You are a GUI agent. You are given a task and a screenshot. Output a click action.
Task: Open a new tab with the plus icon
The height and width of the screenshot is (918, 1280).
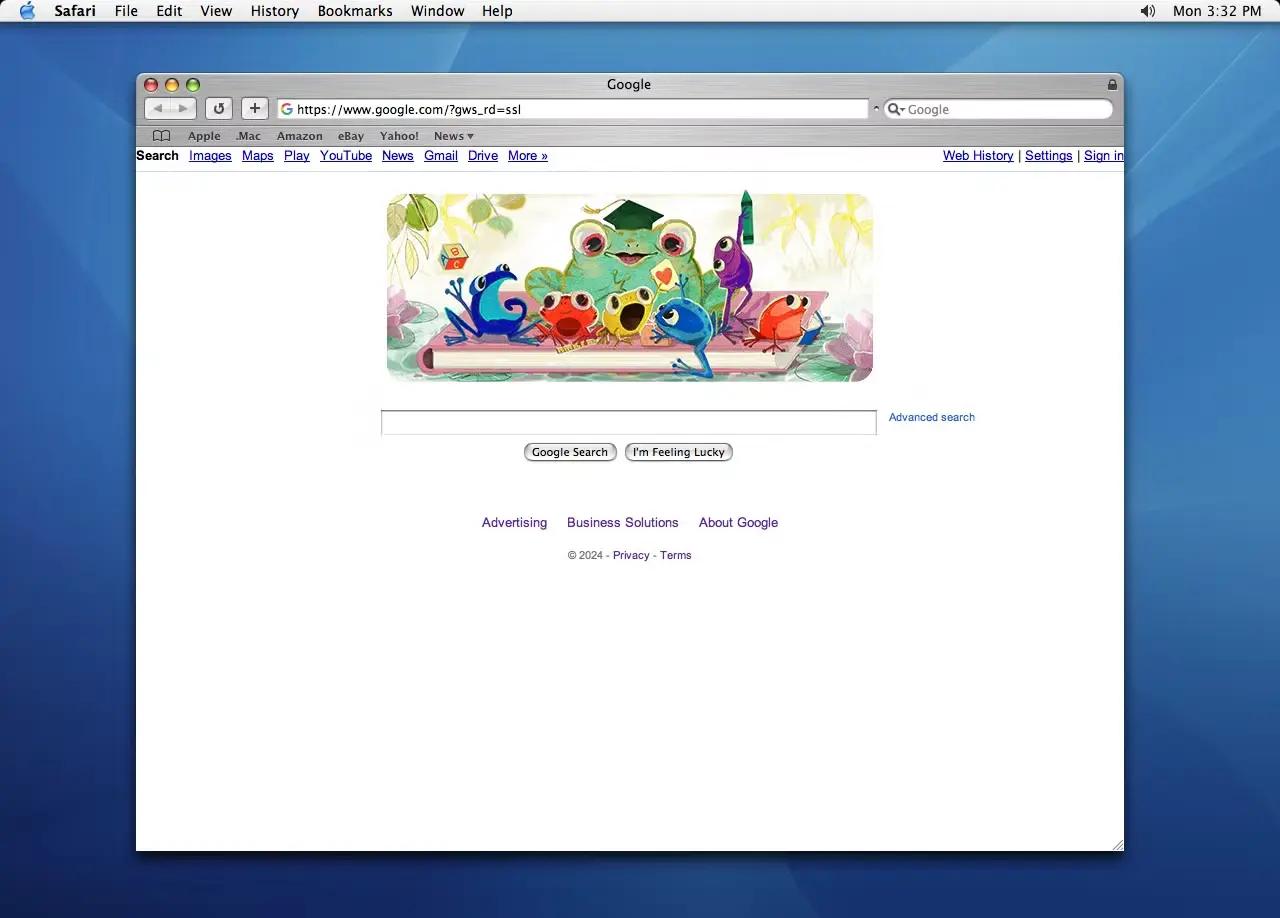(254, 108)
